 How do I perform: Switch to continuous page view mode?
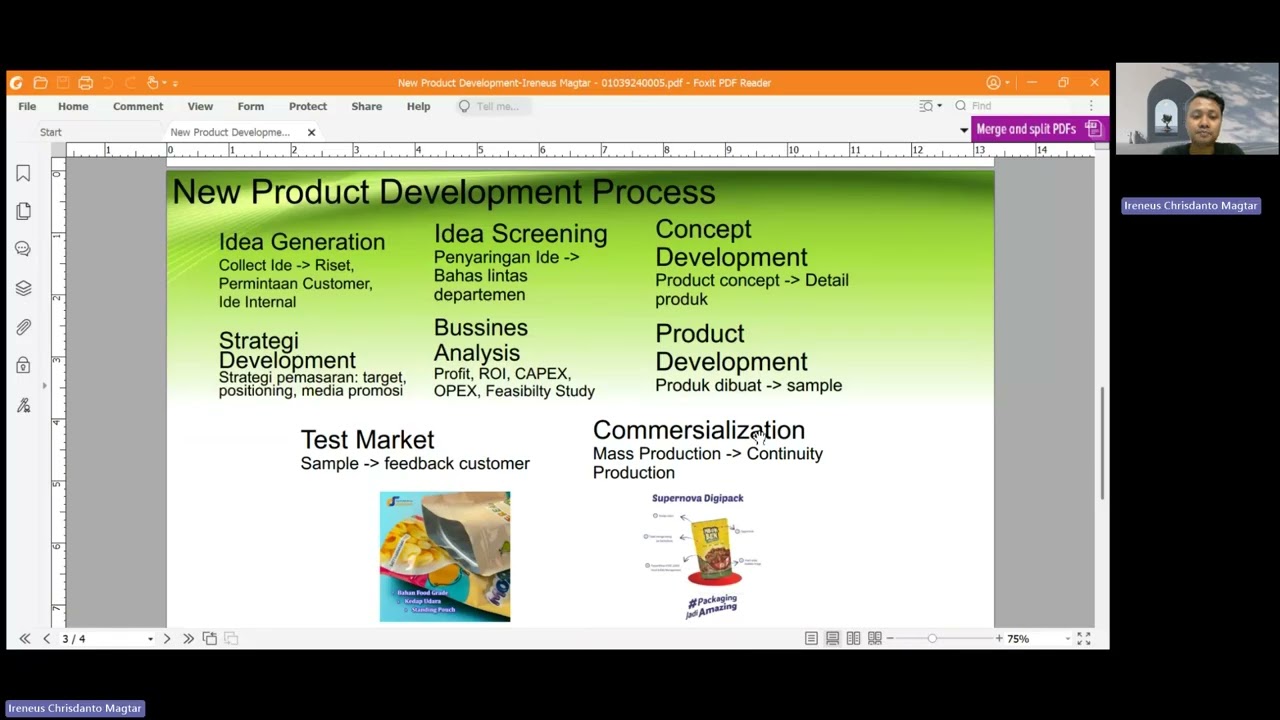[x=832, y=639]
